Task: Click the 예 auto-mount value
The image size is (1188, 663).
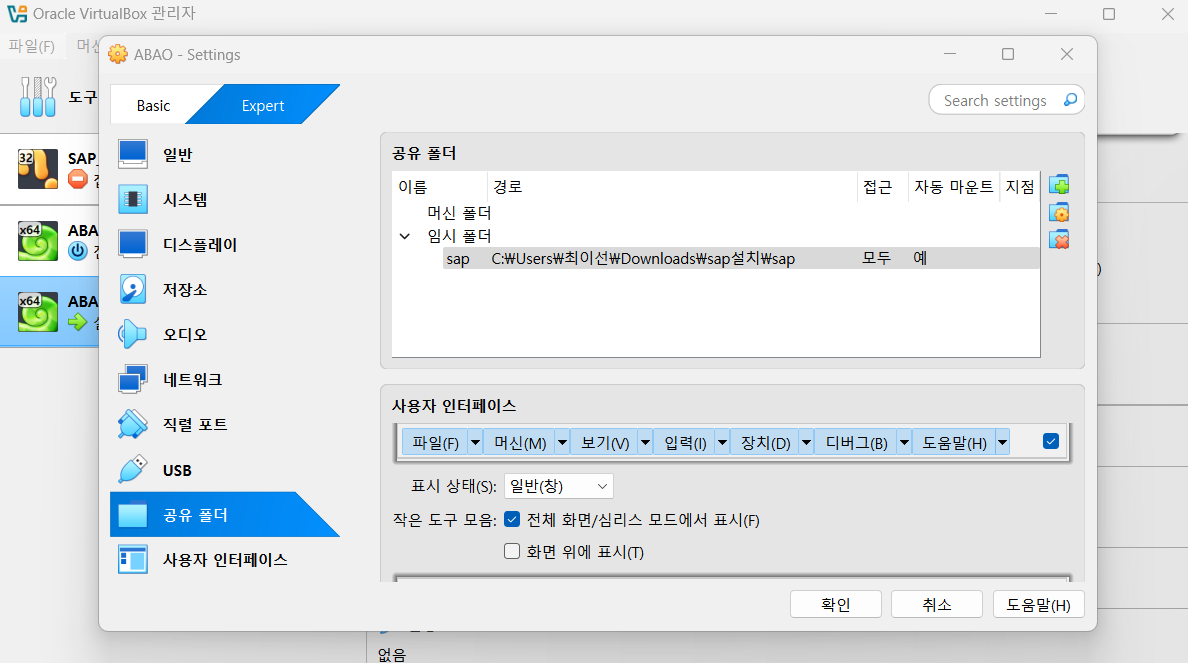Action: pyautogui.click(x=920, y=258)
